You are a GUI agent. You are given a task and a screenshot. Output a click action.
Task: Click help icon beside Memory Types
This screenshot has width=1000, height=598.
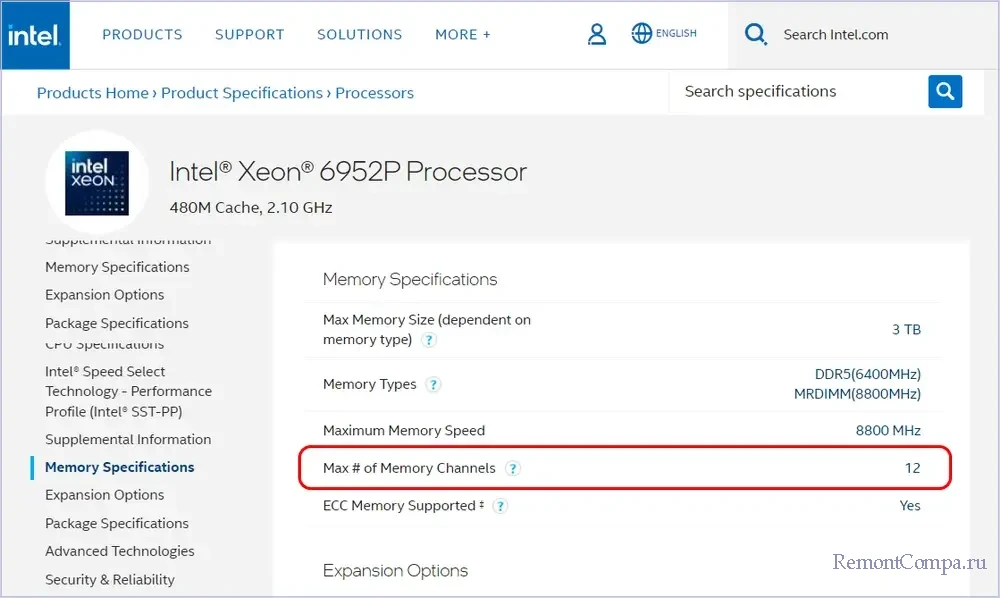point(433,385)
